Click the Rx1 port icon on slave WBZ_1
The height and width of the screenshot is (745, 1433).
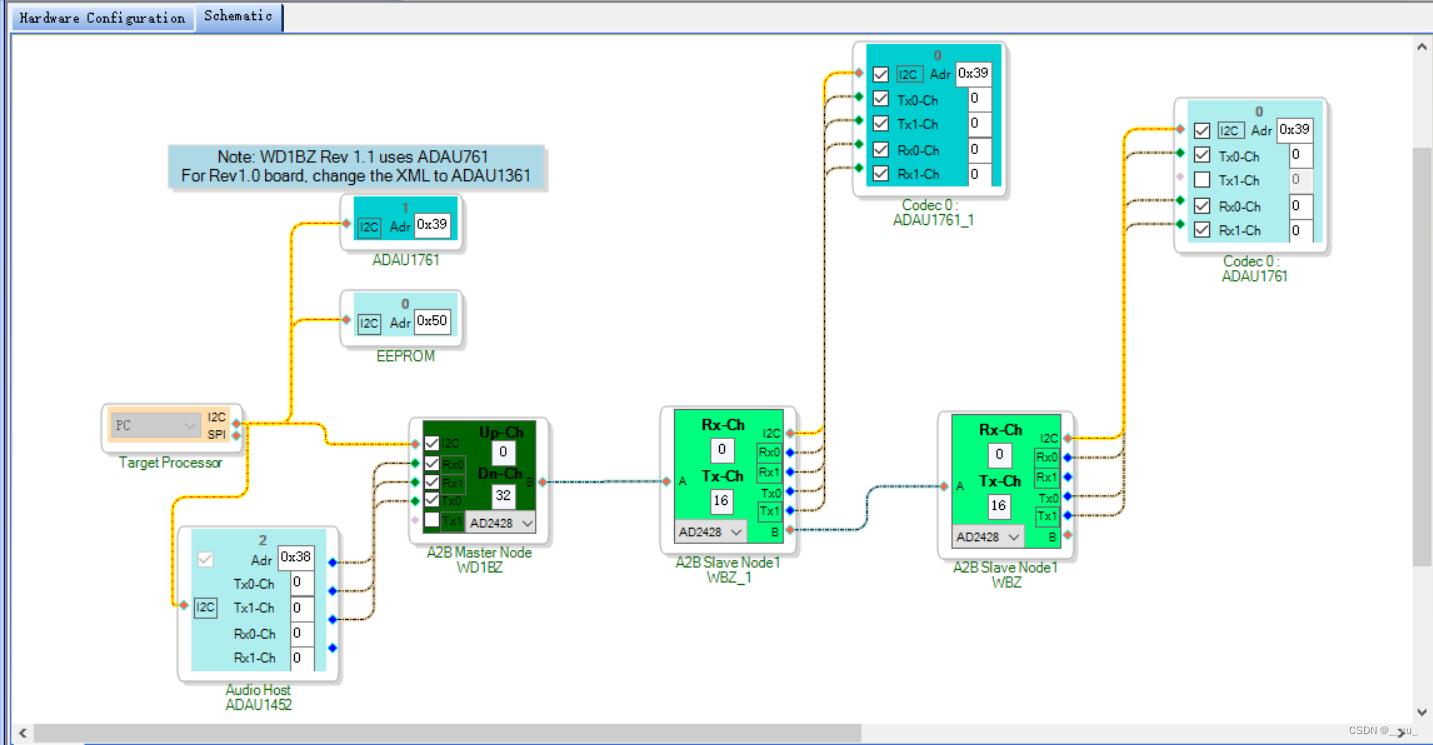pos(770,472)
